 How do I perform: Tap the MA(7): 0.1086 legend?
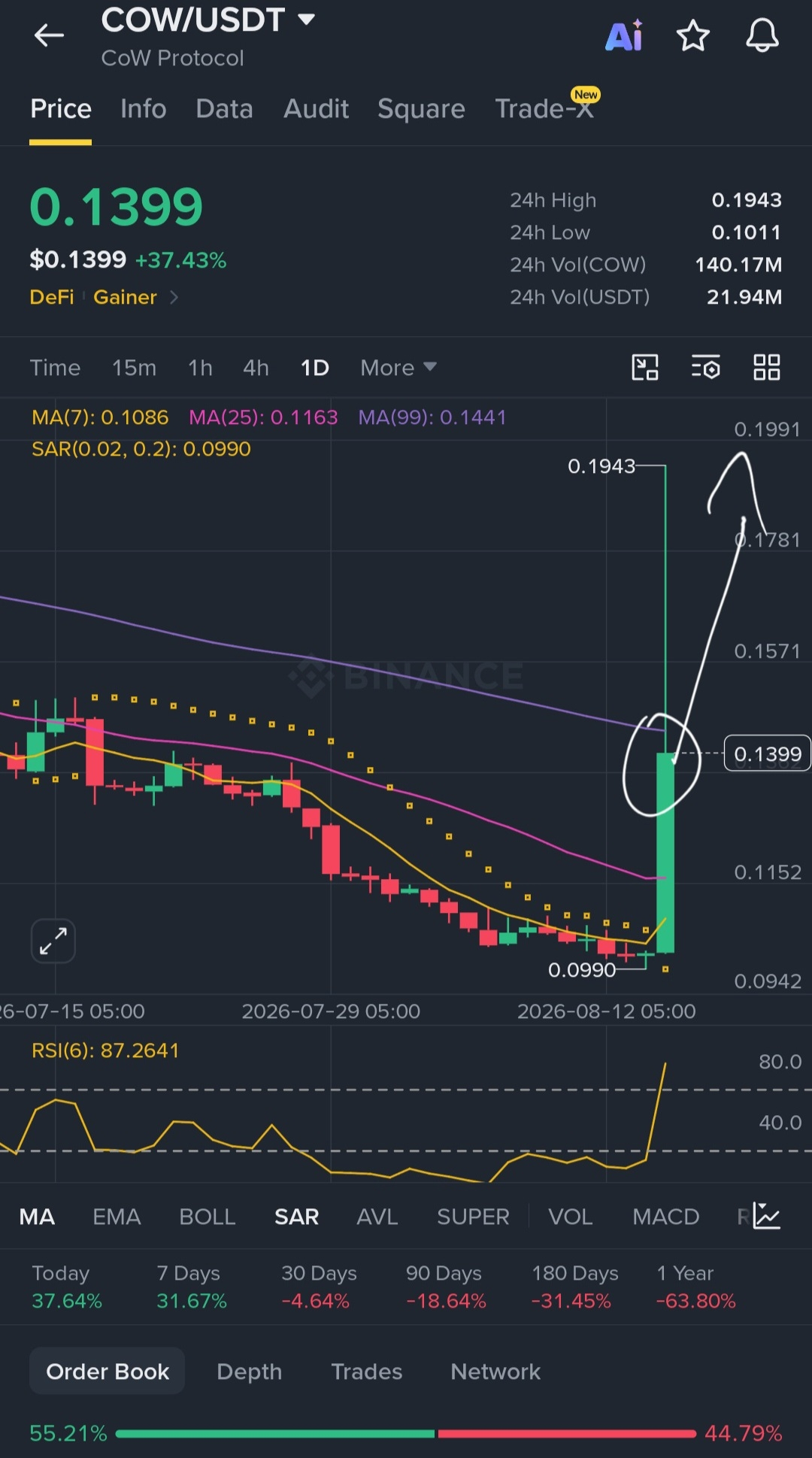100,417
